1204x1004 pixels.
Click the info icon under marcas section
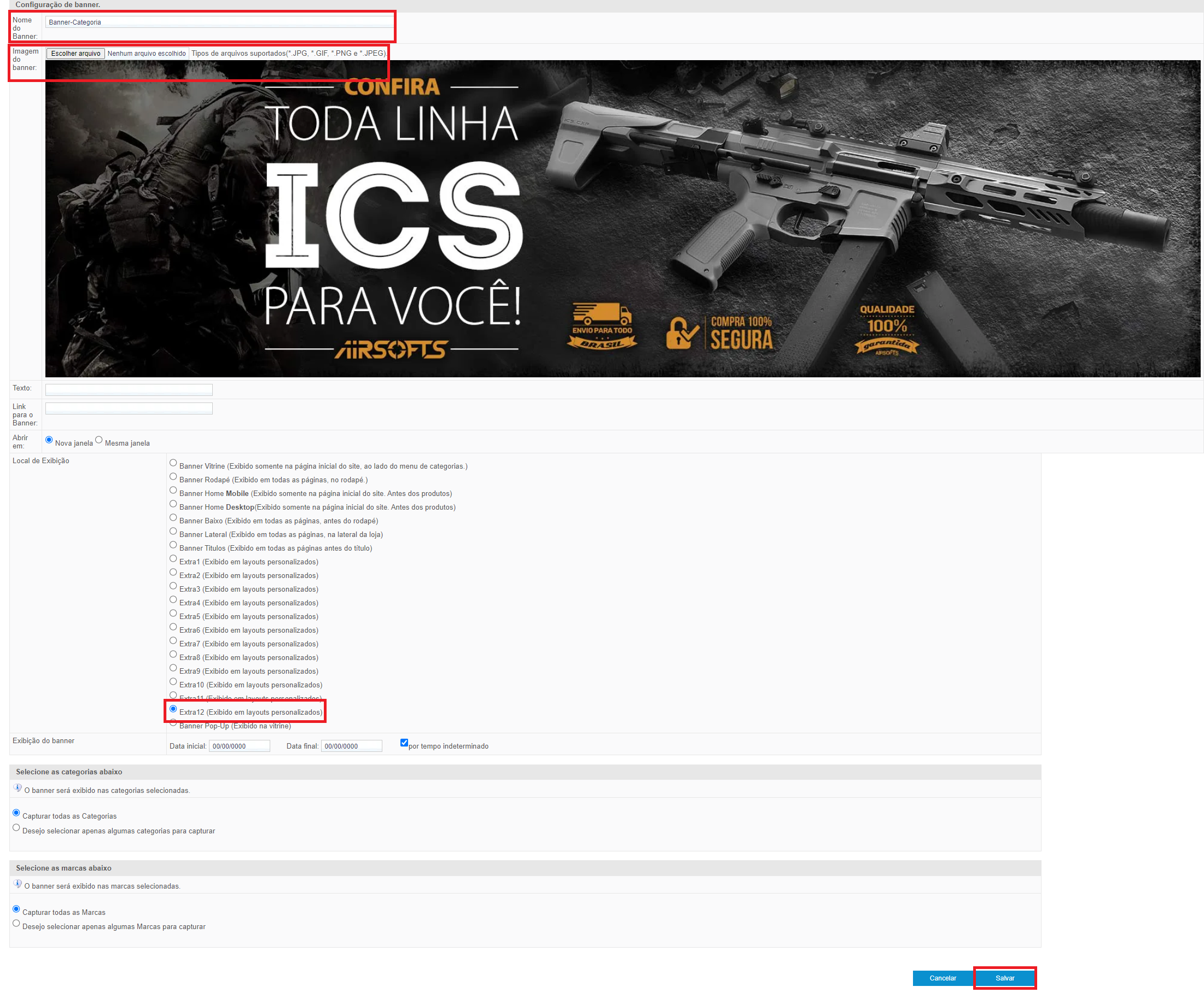click(18, 884)
